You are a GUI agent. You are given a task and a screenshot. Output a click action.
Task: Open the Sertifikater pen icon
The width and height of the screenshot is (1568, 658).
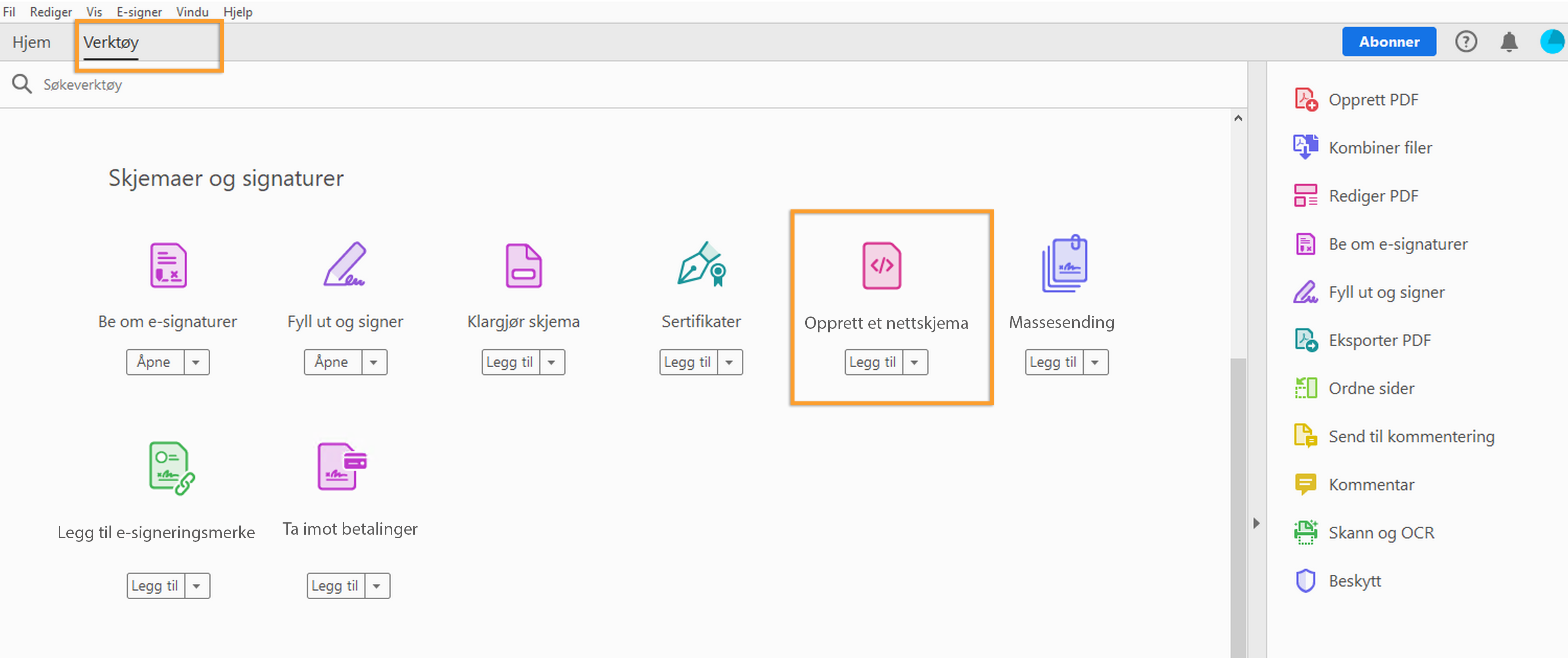coord(701,264)
